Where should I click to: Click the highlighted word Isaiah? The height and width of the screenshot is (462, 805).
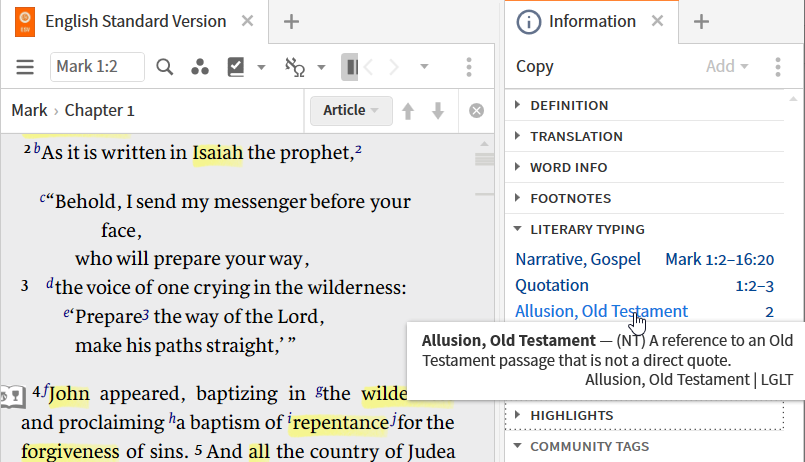pos(218,153)
